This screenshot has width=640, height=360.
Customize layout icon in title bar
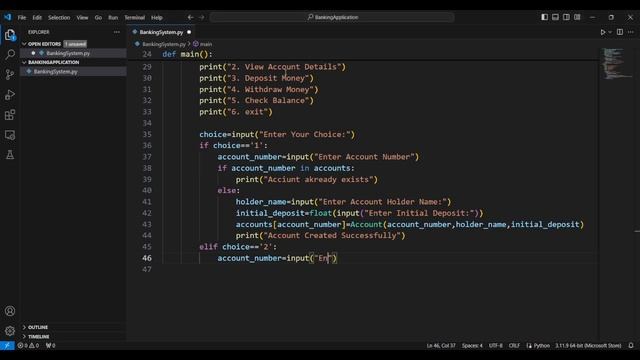click(577, 17)
